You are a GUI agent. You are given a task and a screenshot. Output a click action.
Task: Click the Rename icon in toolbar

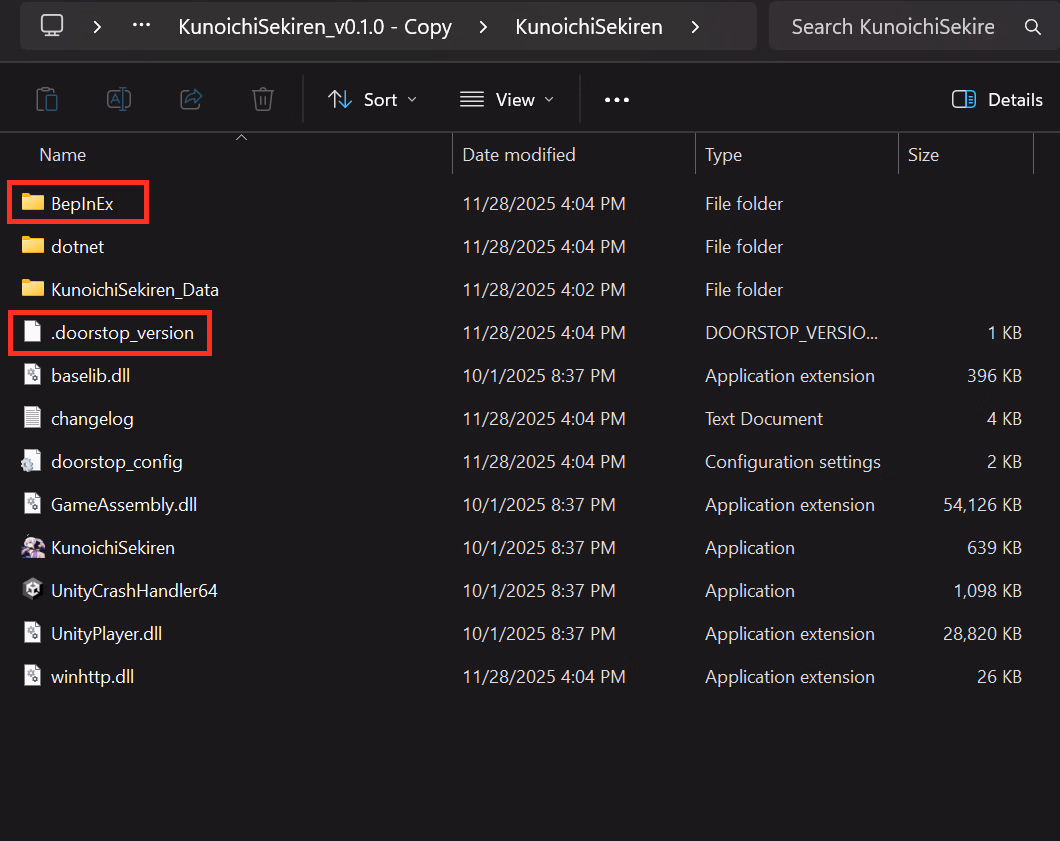click(x=119, y=99)
